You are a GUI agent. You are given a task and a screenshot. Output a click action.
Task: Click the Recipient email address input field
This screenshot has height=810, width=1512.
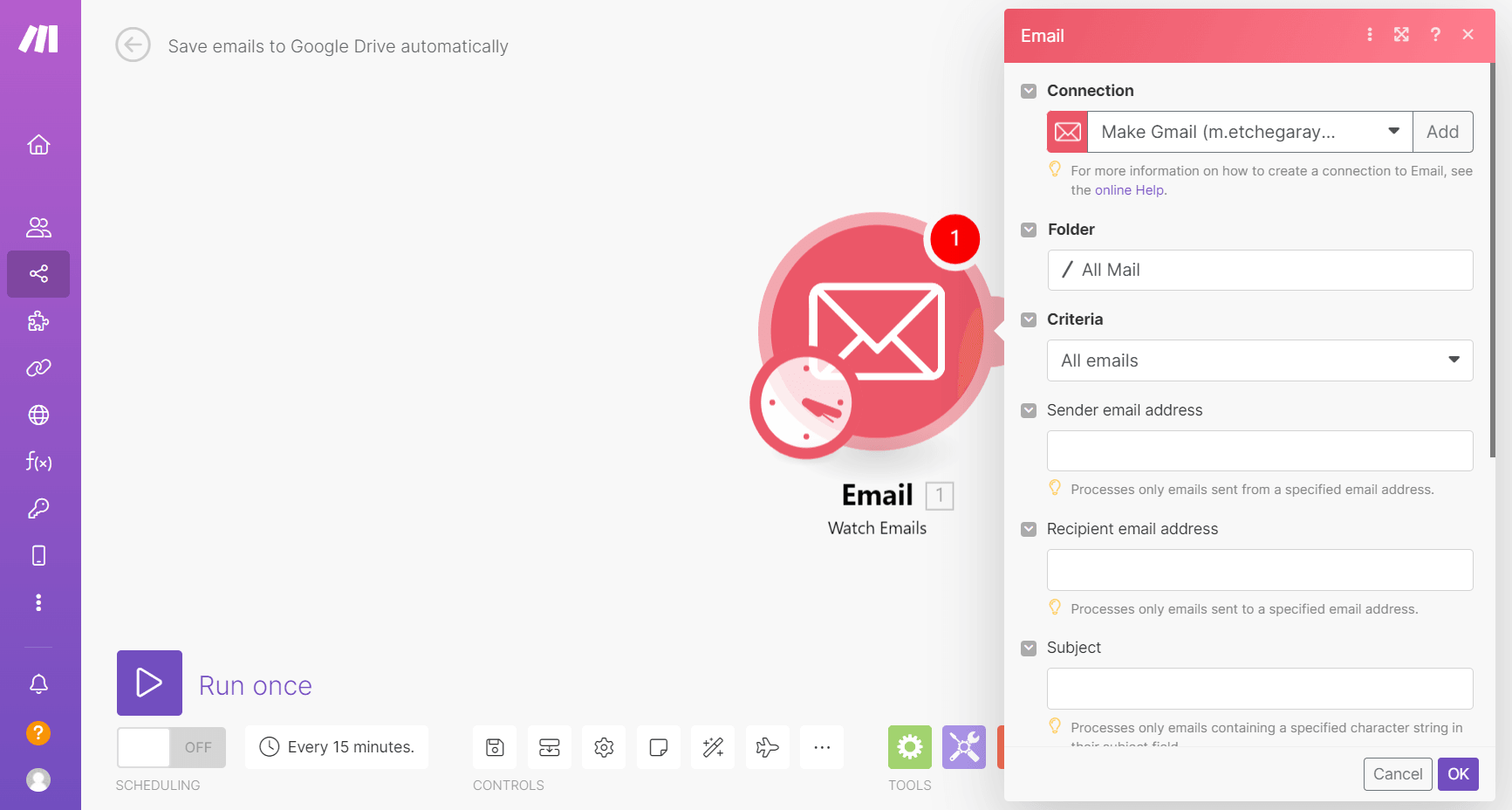(x=1259, y=569)
